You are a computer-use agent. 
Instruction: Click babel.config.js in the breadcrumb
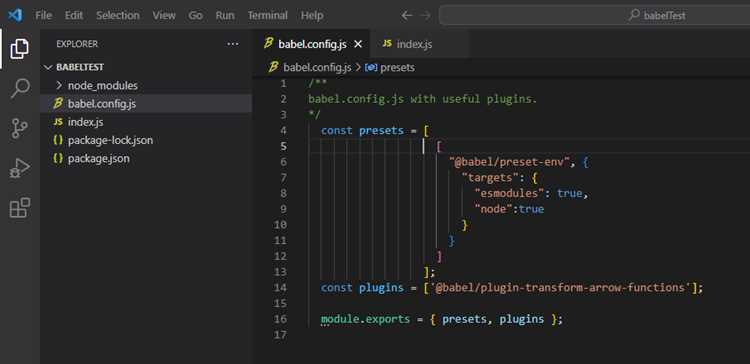(x=317, y=67)
